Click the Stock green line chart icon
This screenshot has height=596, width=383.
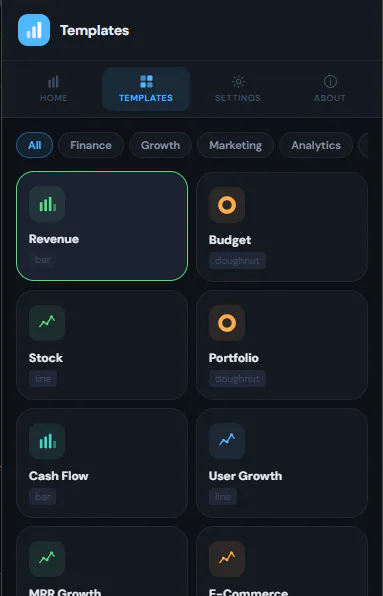point(47,322)
